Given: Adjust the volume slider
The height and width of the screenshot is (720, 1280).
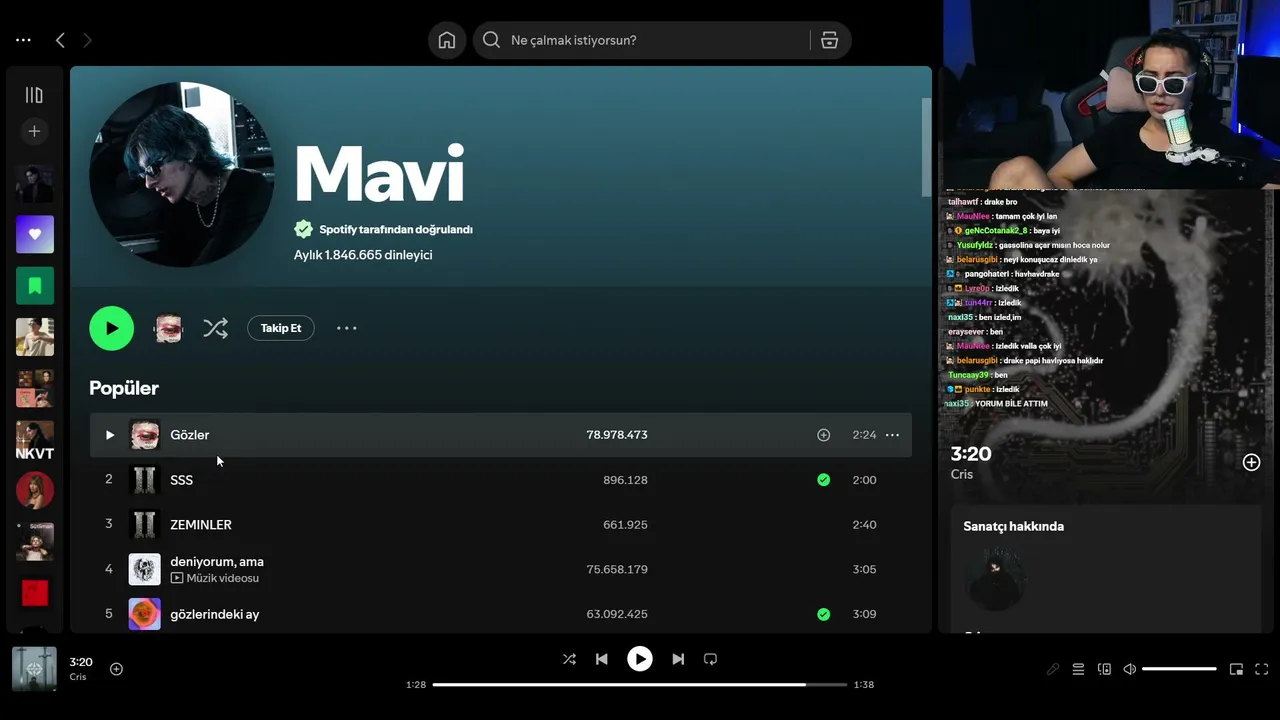Looking at the screenshot, I should [x=1180, y=669].
